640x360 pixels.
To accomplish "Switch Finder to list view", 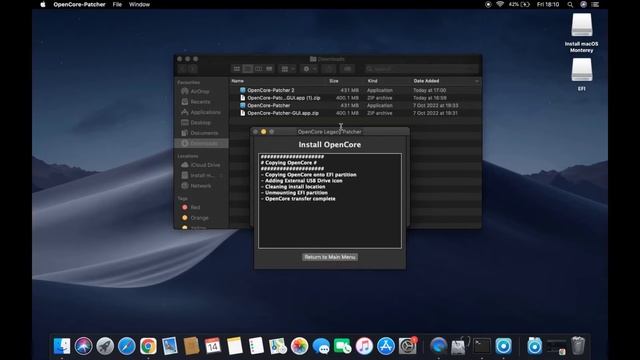I will point(247,69).
